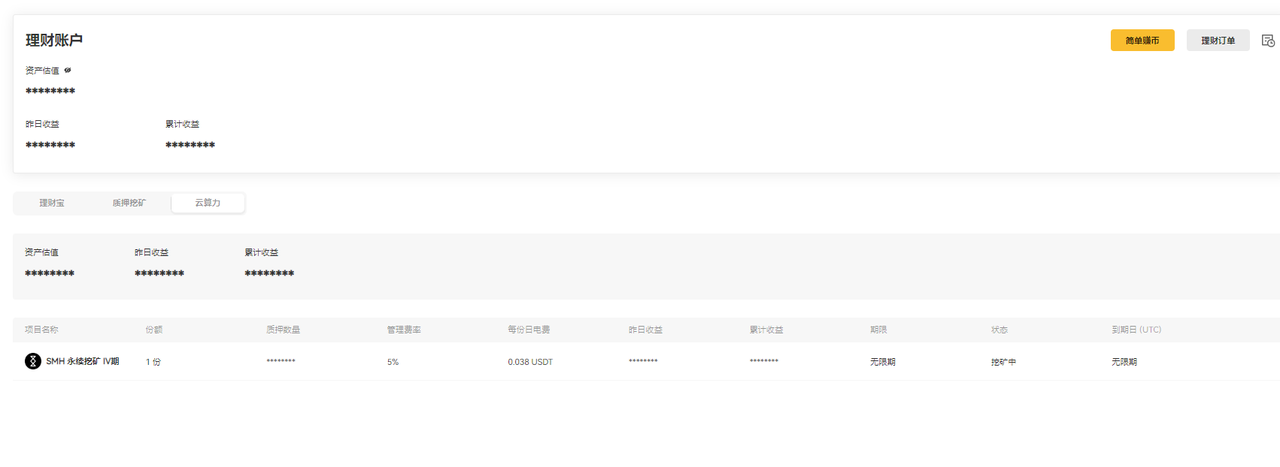
Task: Toggle the asset value visibility eye icon
Action: point(68,70)
